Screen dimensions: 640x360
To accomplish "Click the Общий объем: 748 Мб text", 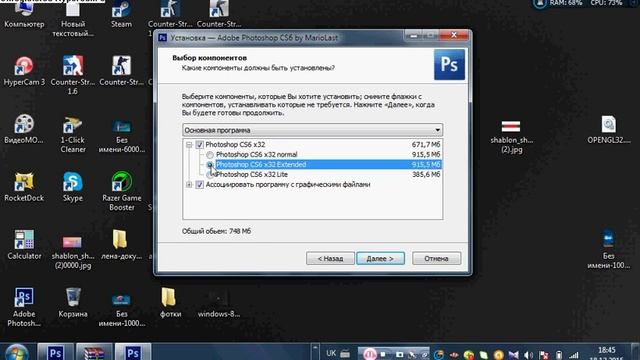I will (x=217, y=231).
